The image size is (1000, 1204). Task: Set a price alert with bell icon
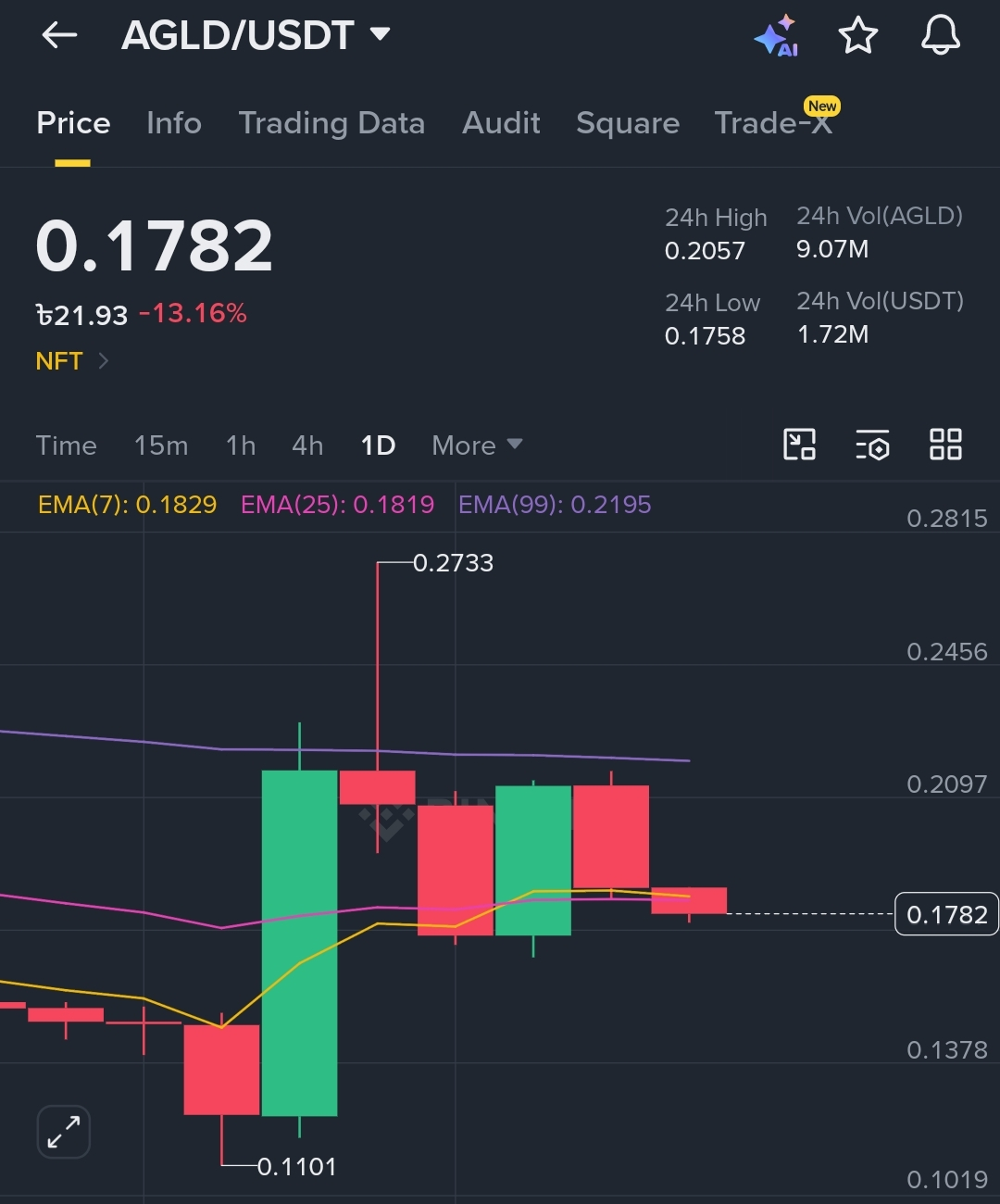click(940, 35)
